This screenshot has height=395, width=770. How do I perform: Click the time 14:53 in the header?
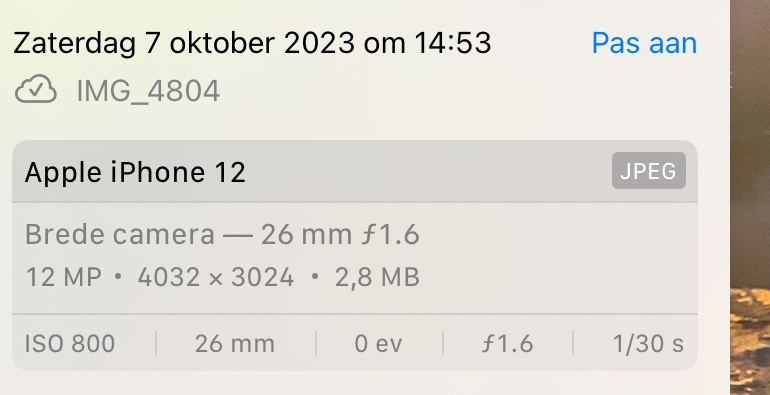point(452,43)
